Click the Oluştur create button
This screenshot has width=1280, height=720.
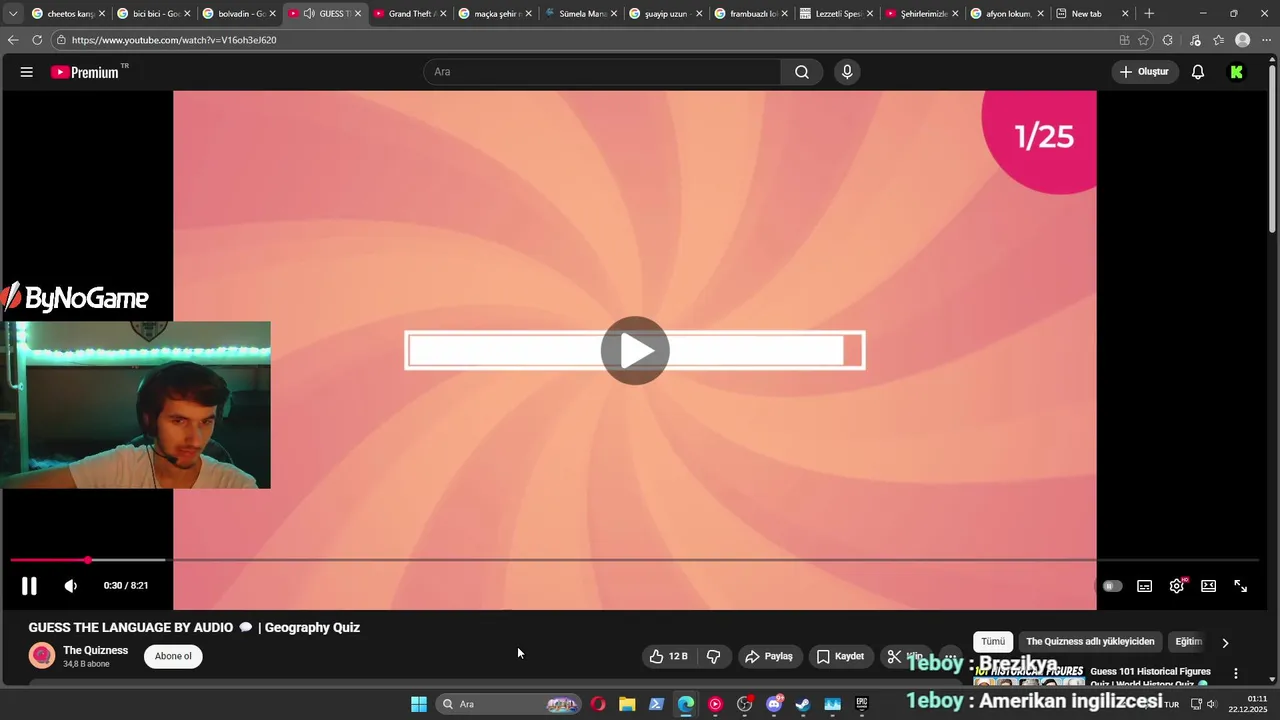click(1145, 72)
